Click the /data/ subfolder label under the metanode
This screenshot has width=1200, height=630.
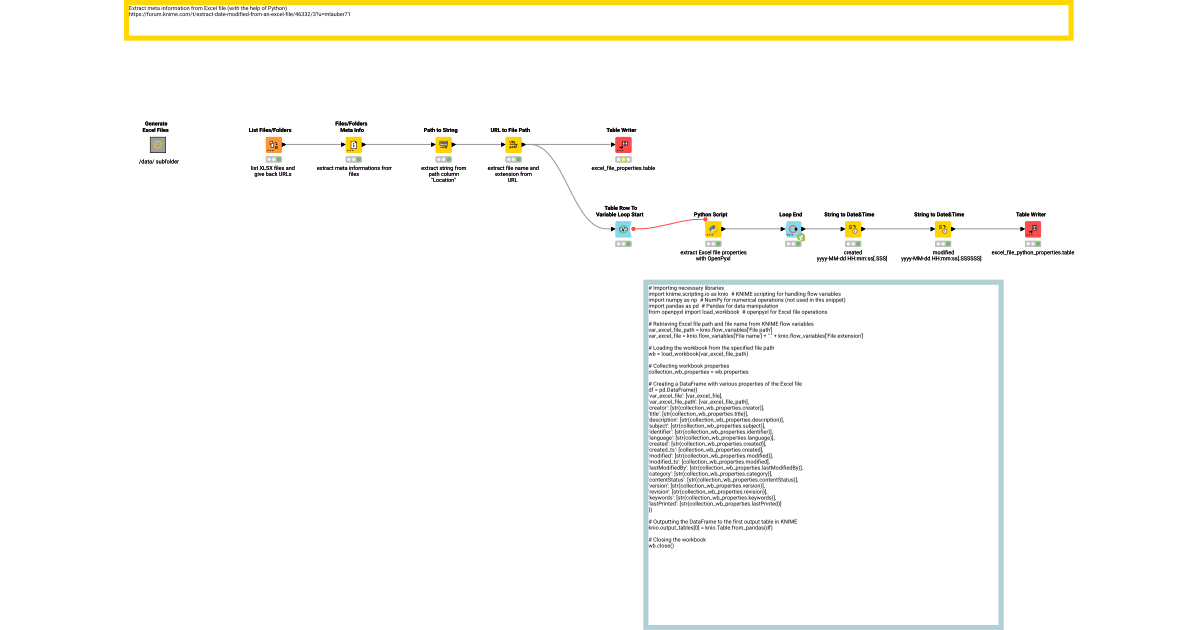pos(158,159)
